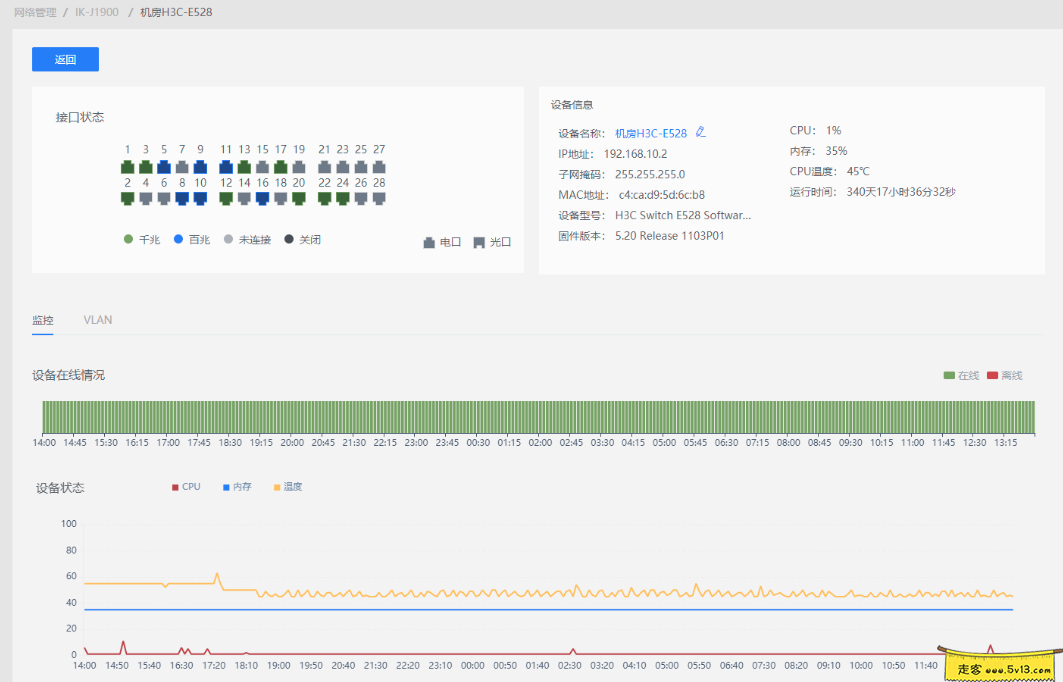The height and width of the screenshot is (682, 1063).
Task: Select port 13 icon in top row
Action: (x=244, y=167)
